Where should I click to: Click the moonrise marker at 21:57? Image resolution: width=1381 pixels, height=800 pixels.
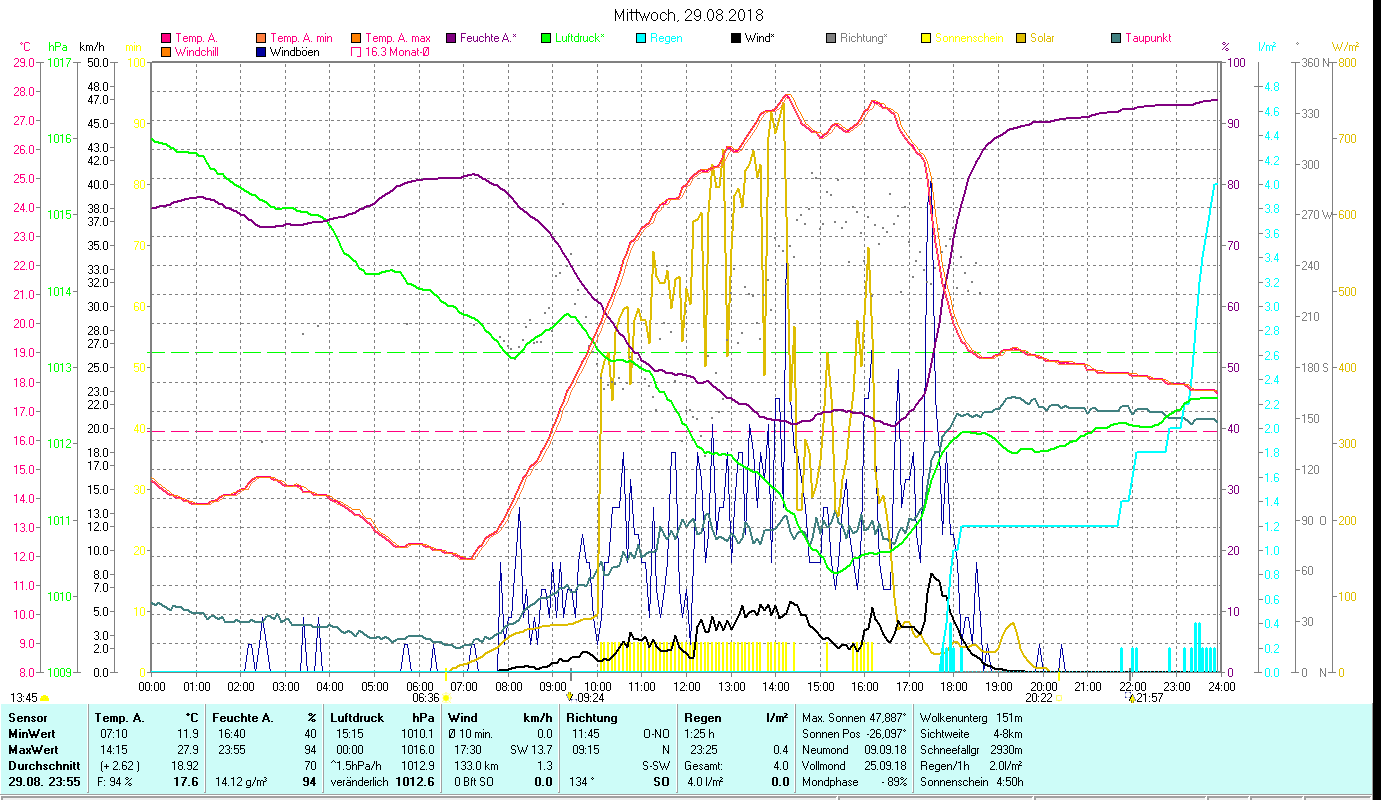point(1132,697)
